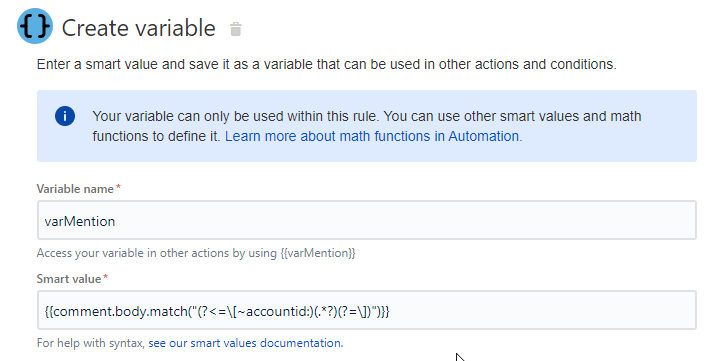The height and width of the screenshot is (361, 715).
Task: Click the red asterisk beside Smart value
Action: 105,278
